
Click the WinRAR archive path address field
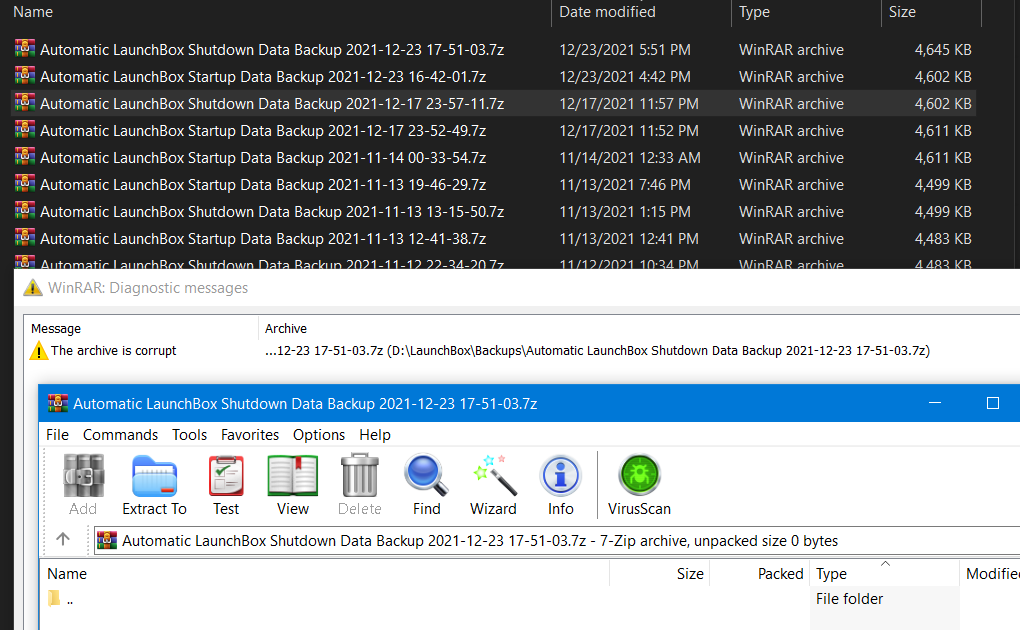click(x=557, y=540)
